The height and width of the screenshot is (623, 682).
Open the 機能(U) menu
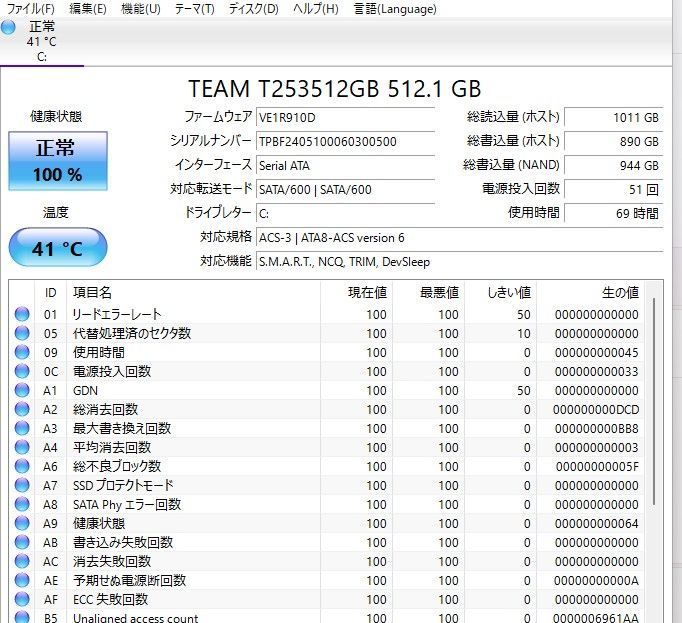coord(140,9)
